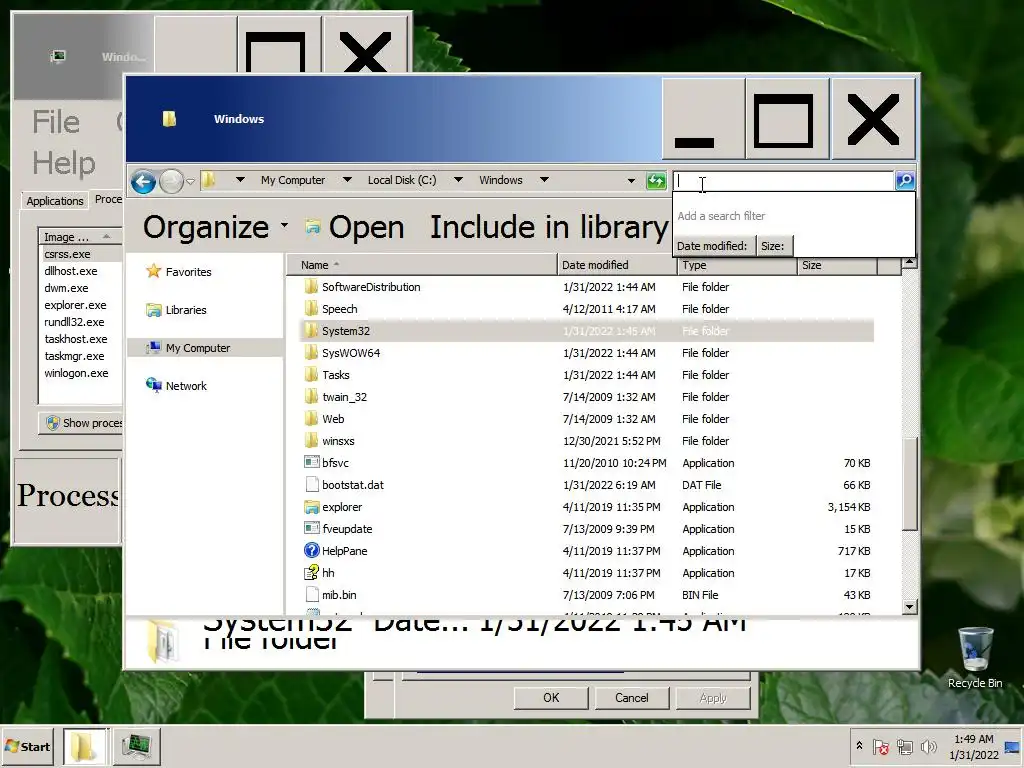This screenshot has width=1024, height=768.
Task: Expand dropdown next to address folder icon
Action: 240,180
